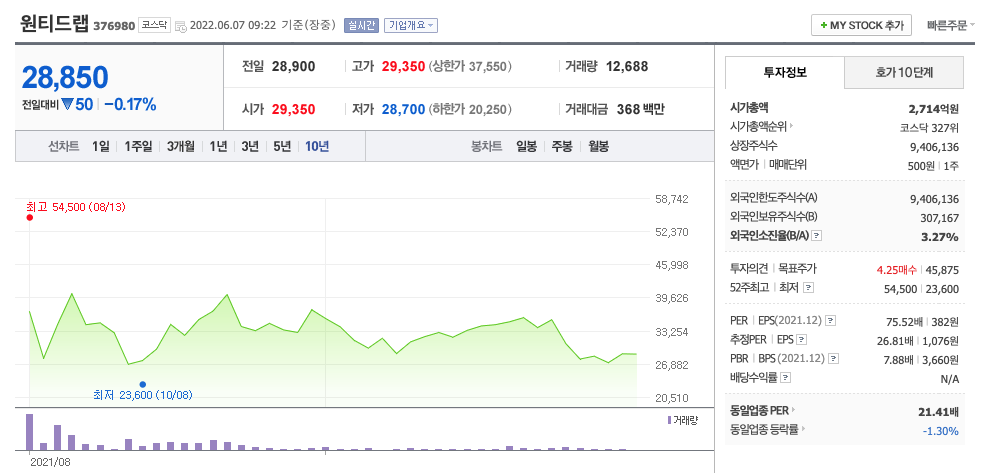999x473 pixels.
Task: Click the clock icon before the date
Action: coord(181,26)
